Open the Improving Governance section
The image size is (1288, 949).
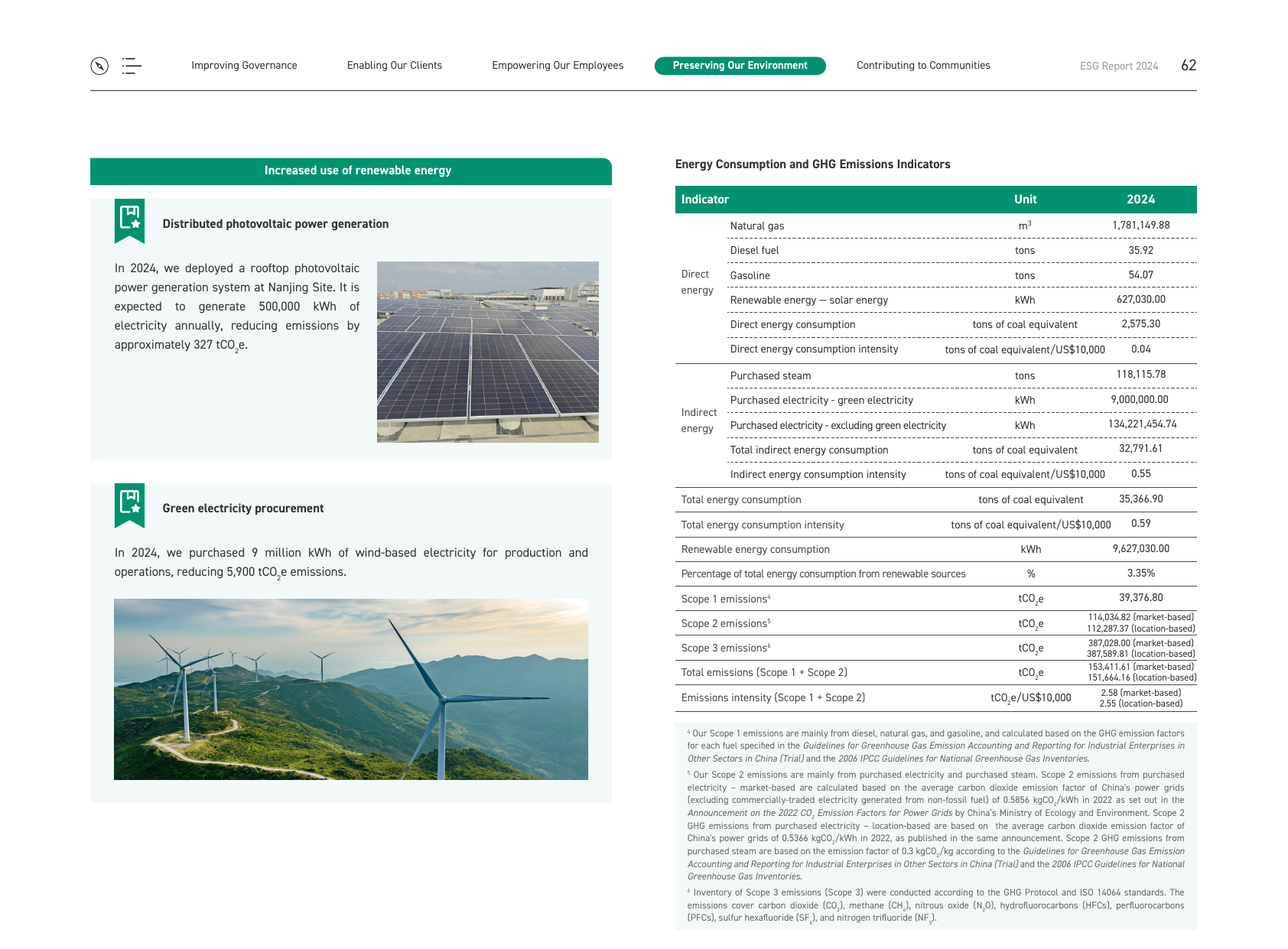(x=244, y=66)
